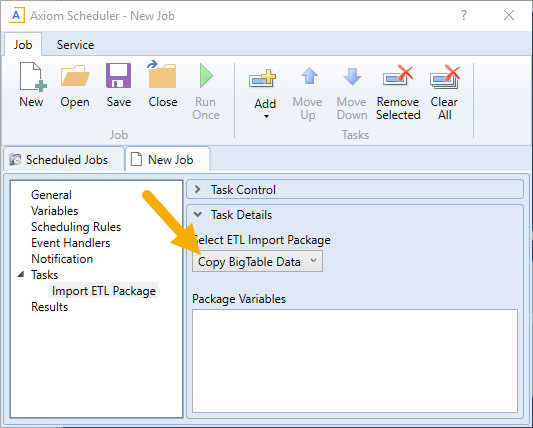Switch to the Scheduled Jobs tab

click(x=64, y=159)
